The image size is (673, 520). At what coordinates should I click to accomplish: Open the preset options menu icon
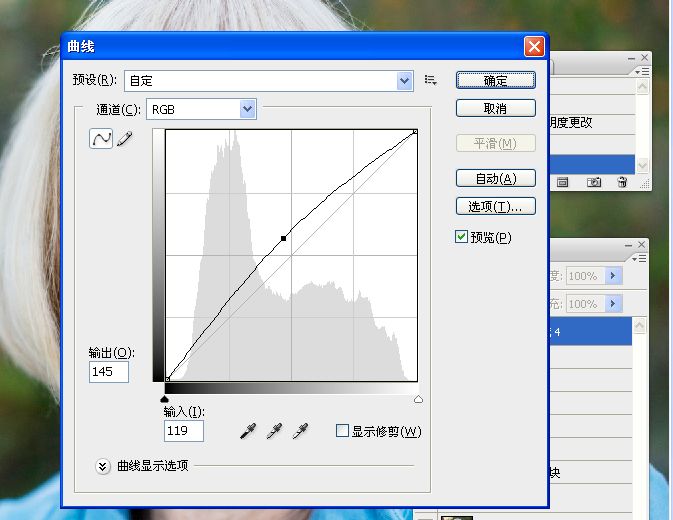coord(430,80)
